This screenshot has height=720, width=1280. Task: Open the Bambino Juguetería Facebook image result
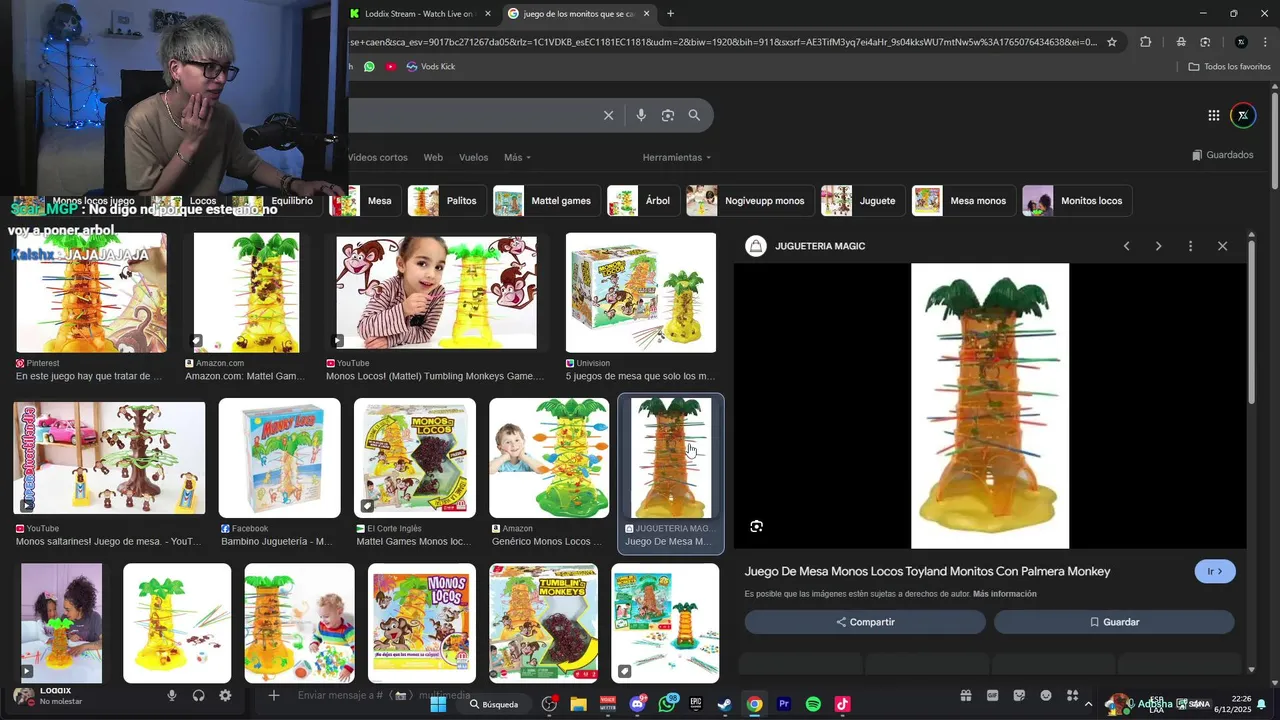(280, 458)
